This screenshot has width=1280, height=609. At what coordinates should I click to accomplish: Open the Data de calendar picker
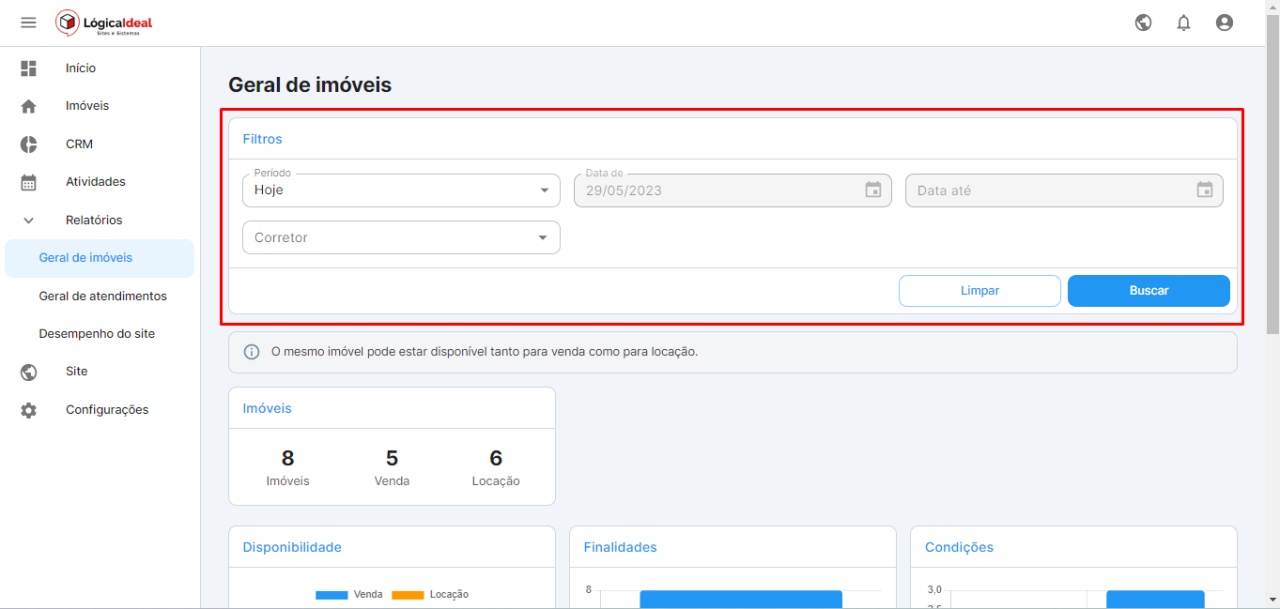873,190
